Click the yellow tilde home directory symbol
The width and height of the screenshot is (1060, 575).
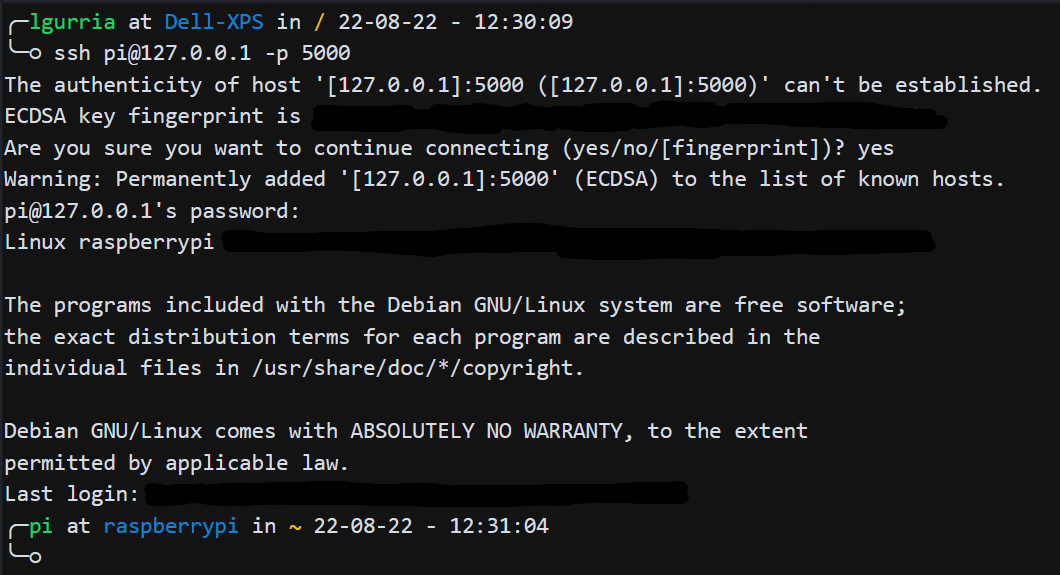(x=295, y=526)
